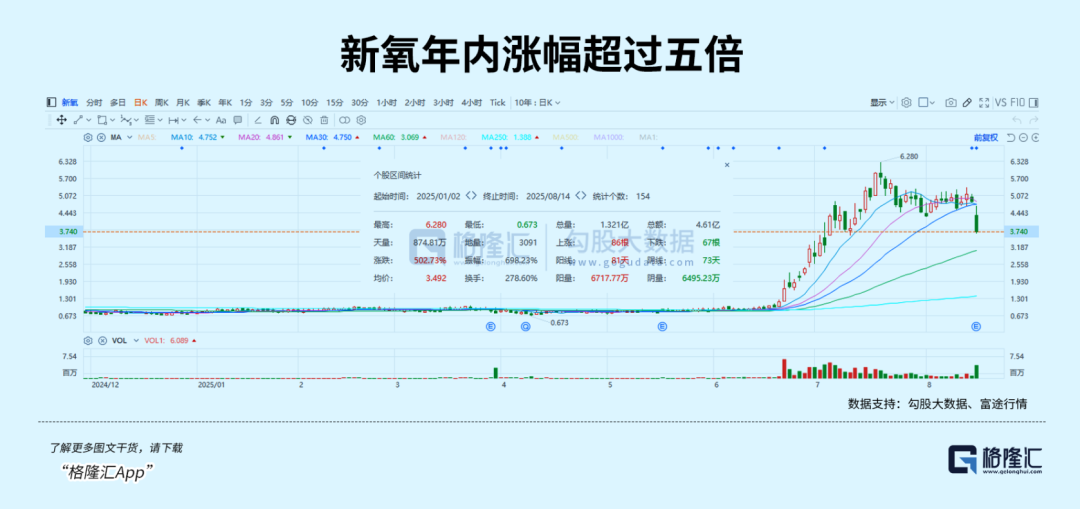Open MA indicator settings gear
The width and height of the screenshot is (1080, 509).
point(88,137)
